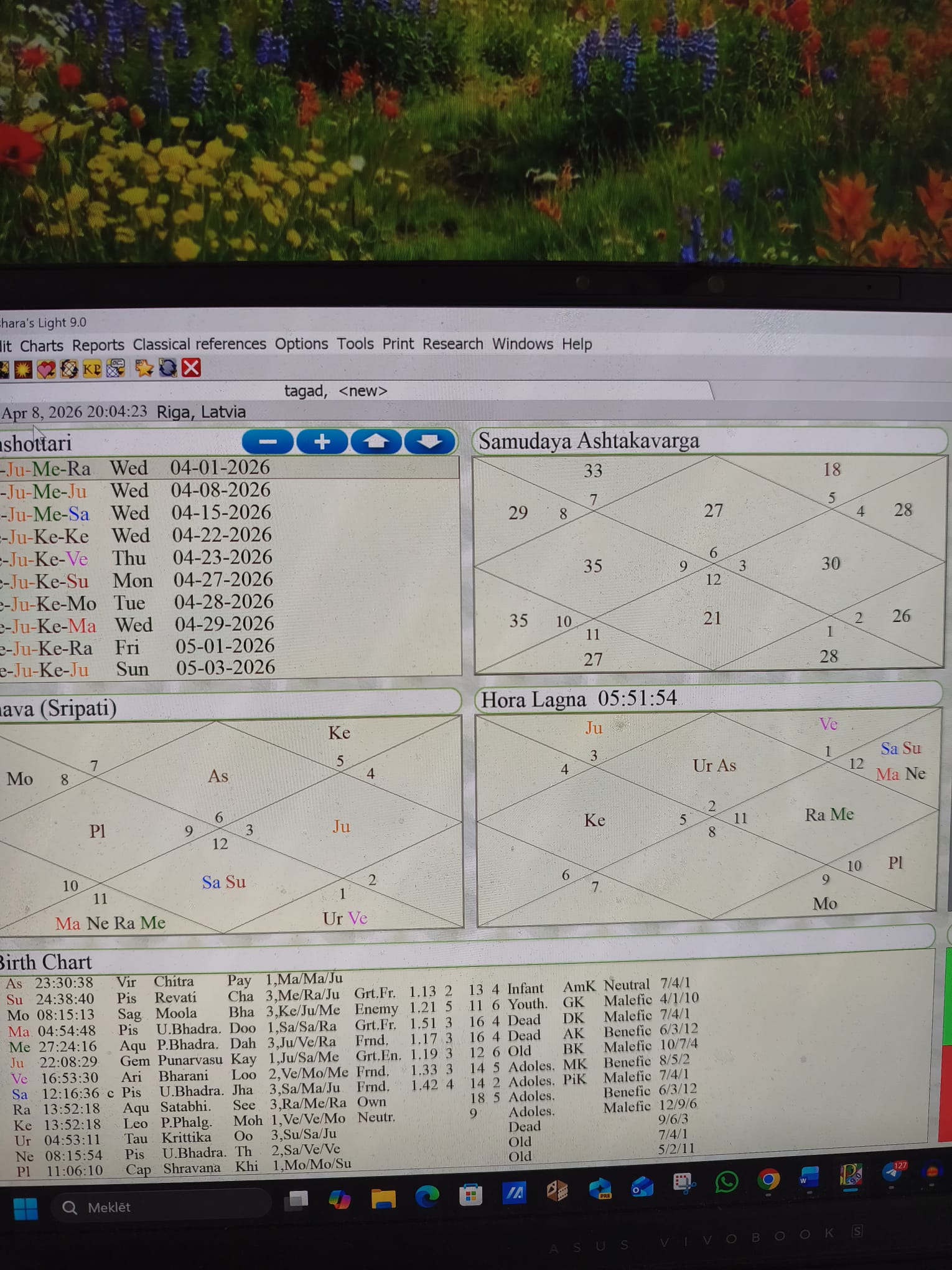
Task: Open the hearts compatibility toolbar icon
Action: pos(46,370)
